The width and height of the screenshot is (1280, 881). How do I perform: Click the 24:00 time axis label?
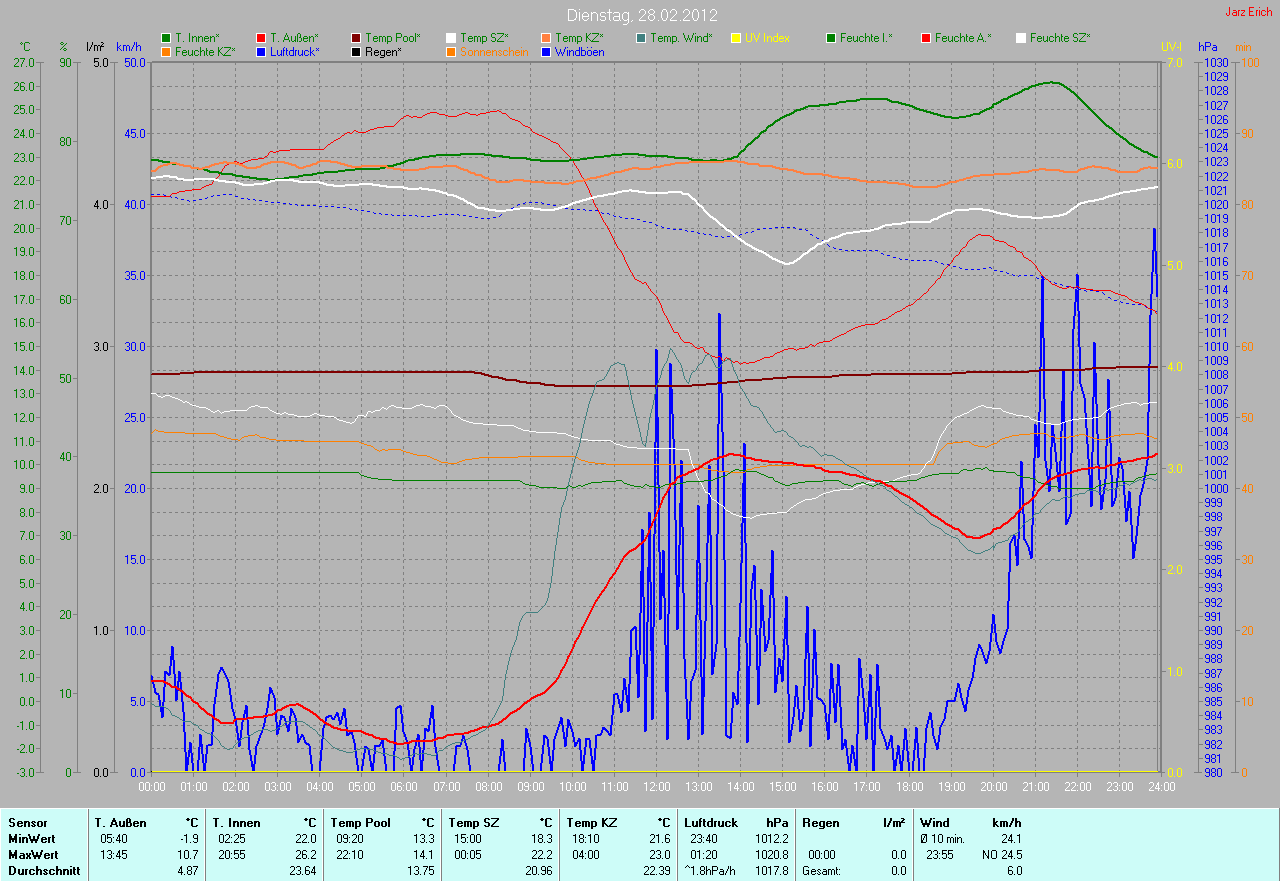(1160, 787)
